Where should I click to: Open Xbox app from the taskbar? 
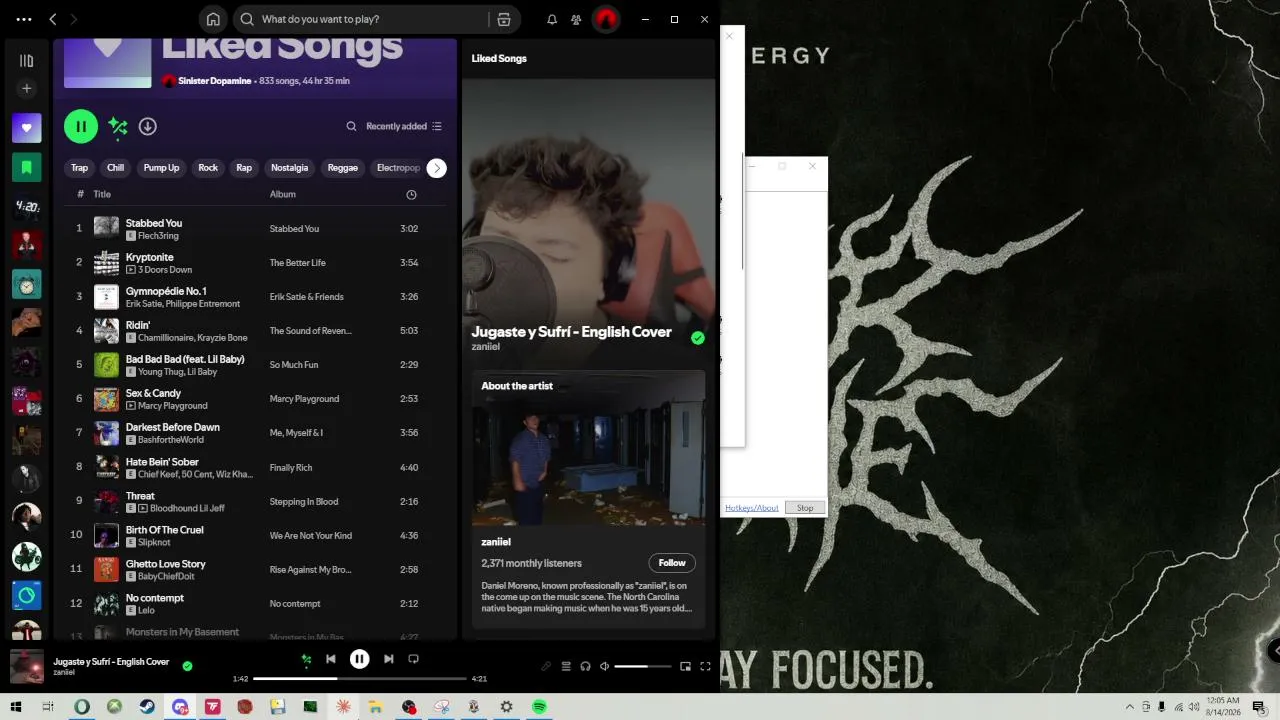pos(115,707)
